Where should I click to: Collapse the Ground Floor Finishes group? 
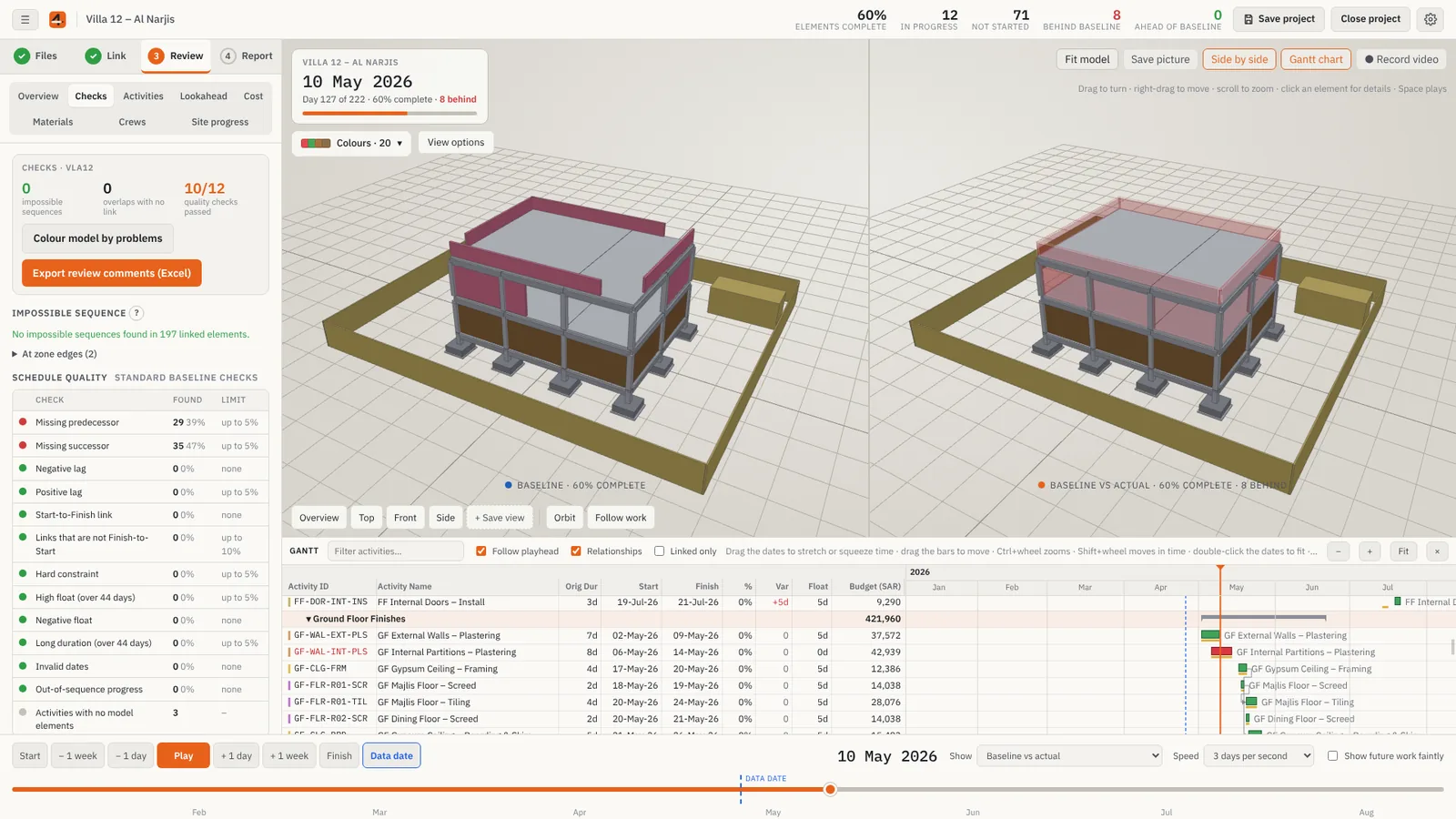308,619
